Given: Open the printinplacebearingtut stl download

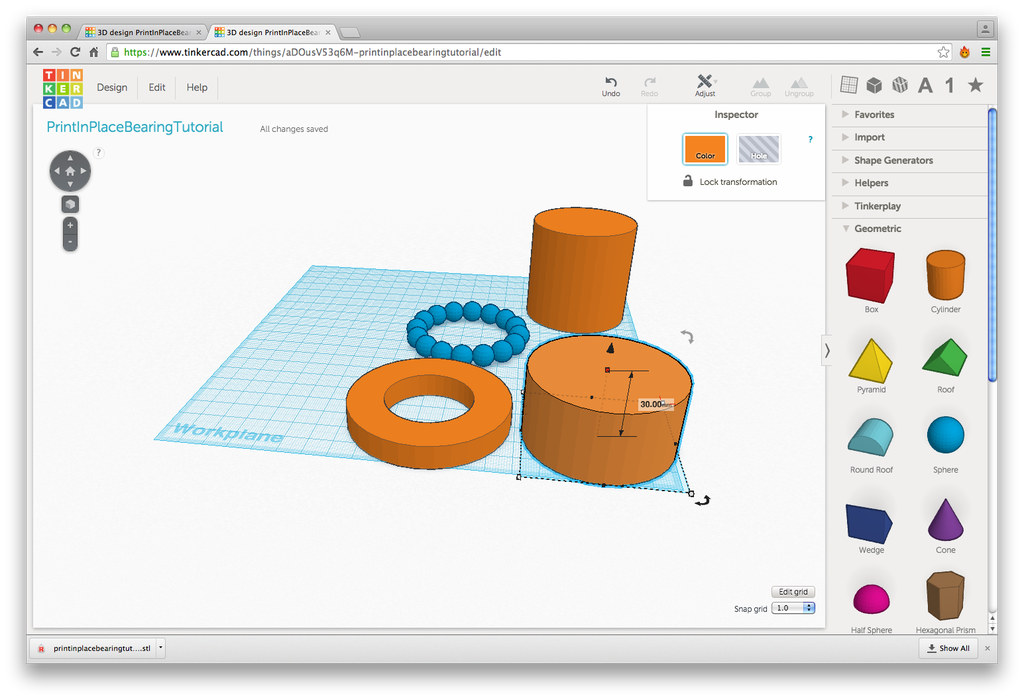Looking at the screenshot, I should pyautogui.click(x=94, y=648).
